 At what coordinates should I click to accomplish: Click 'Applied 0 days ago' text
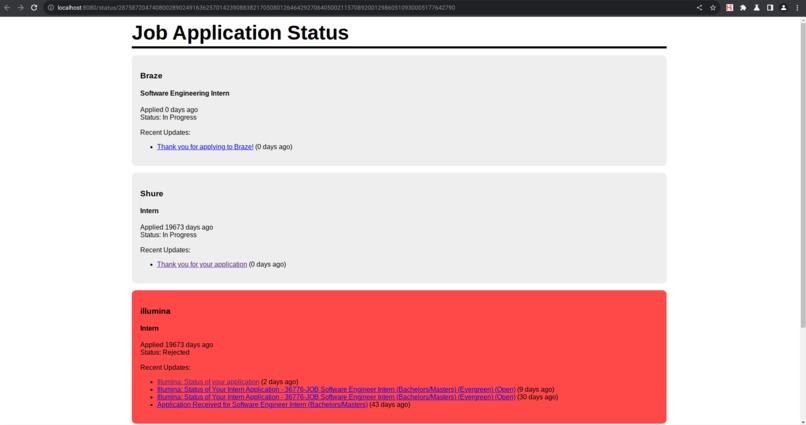click(169, 109)
